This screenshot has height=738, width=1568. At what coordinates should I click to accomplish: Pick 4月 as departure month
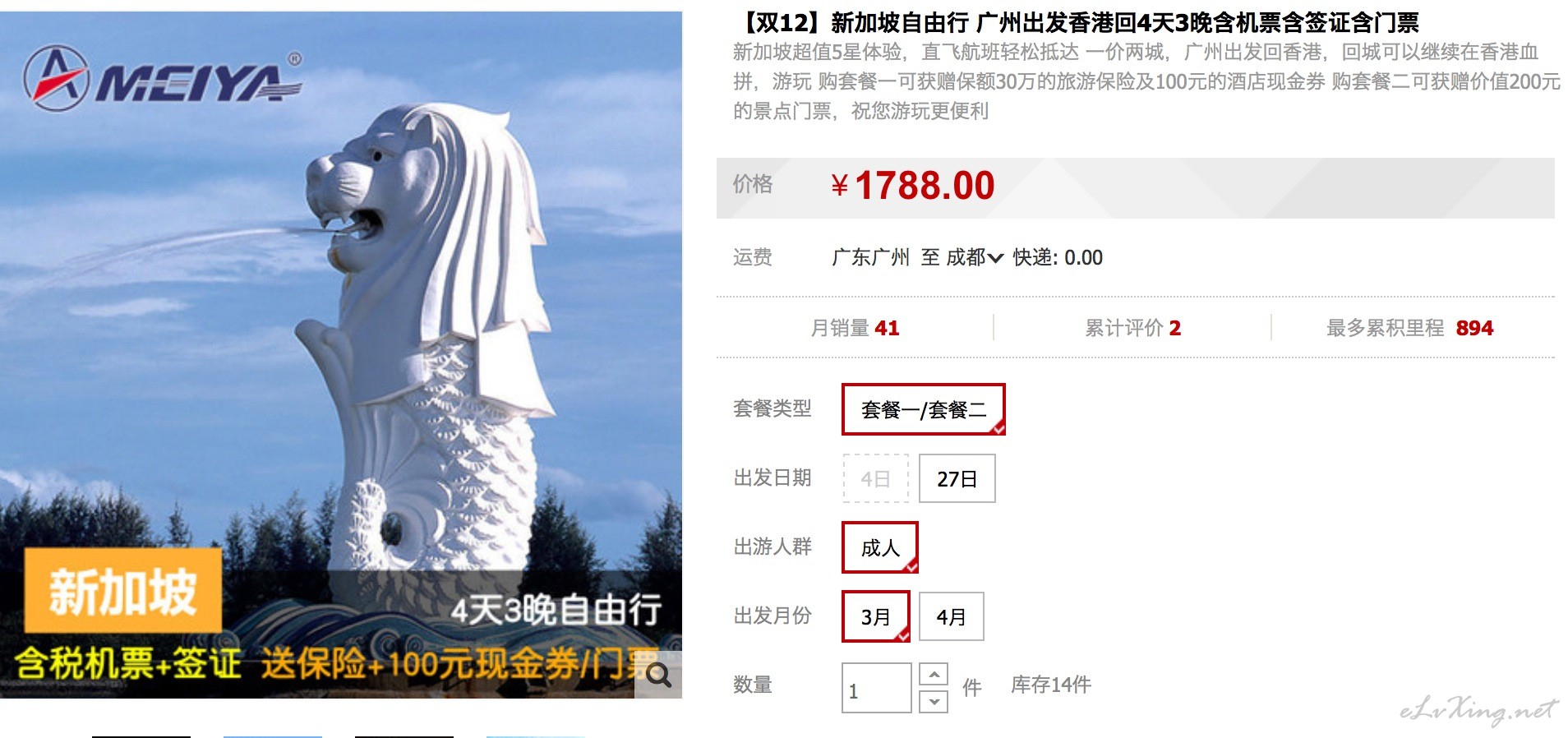point(951,616)
